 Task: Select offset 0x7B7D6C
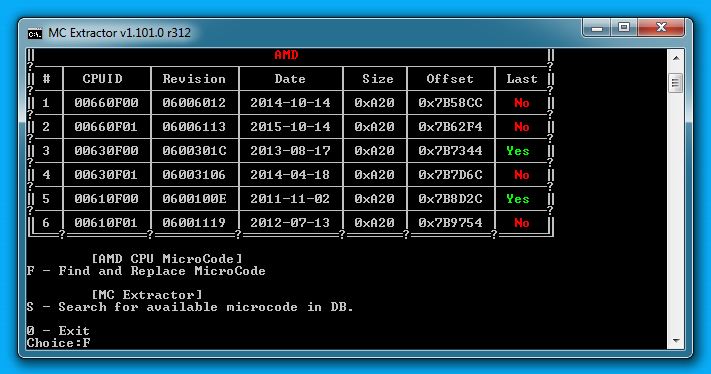tap(450, 175)
